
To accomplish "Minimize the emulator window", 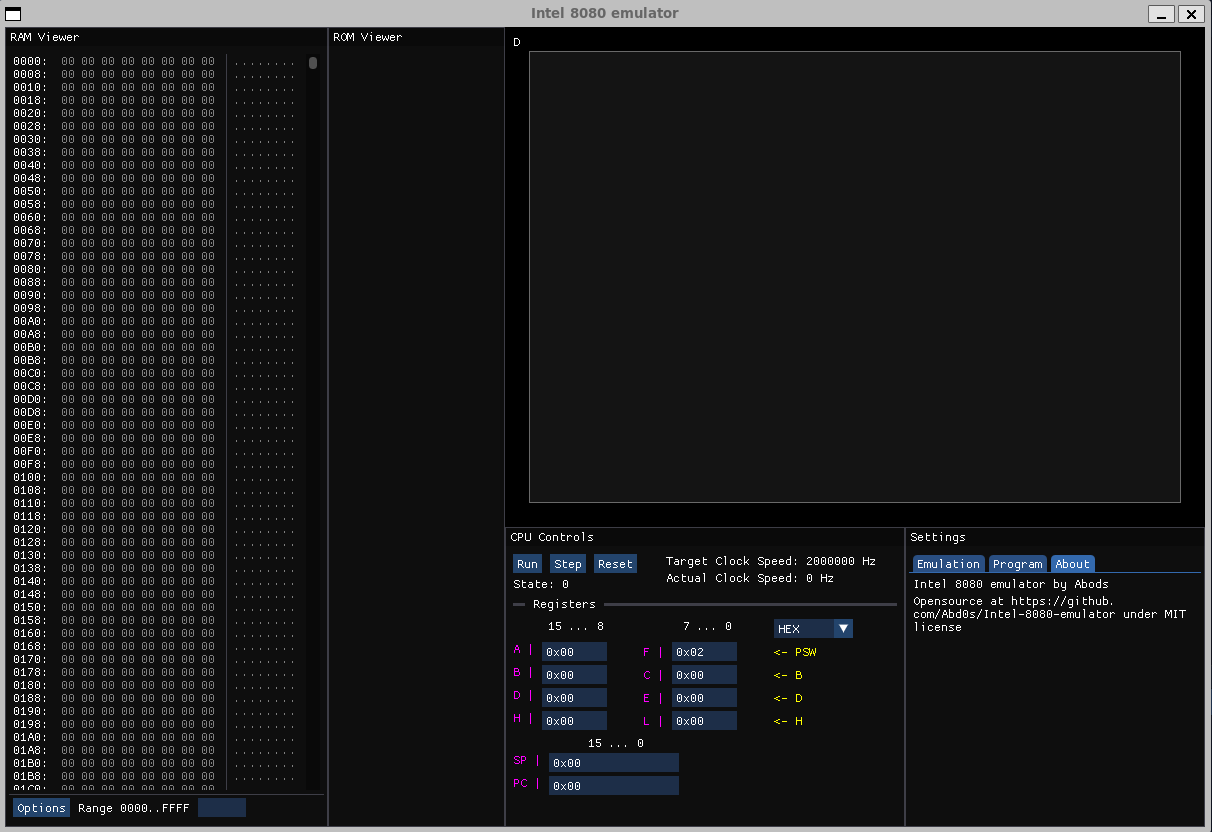I will tap(1161, 14).
